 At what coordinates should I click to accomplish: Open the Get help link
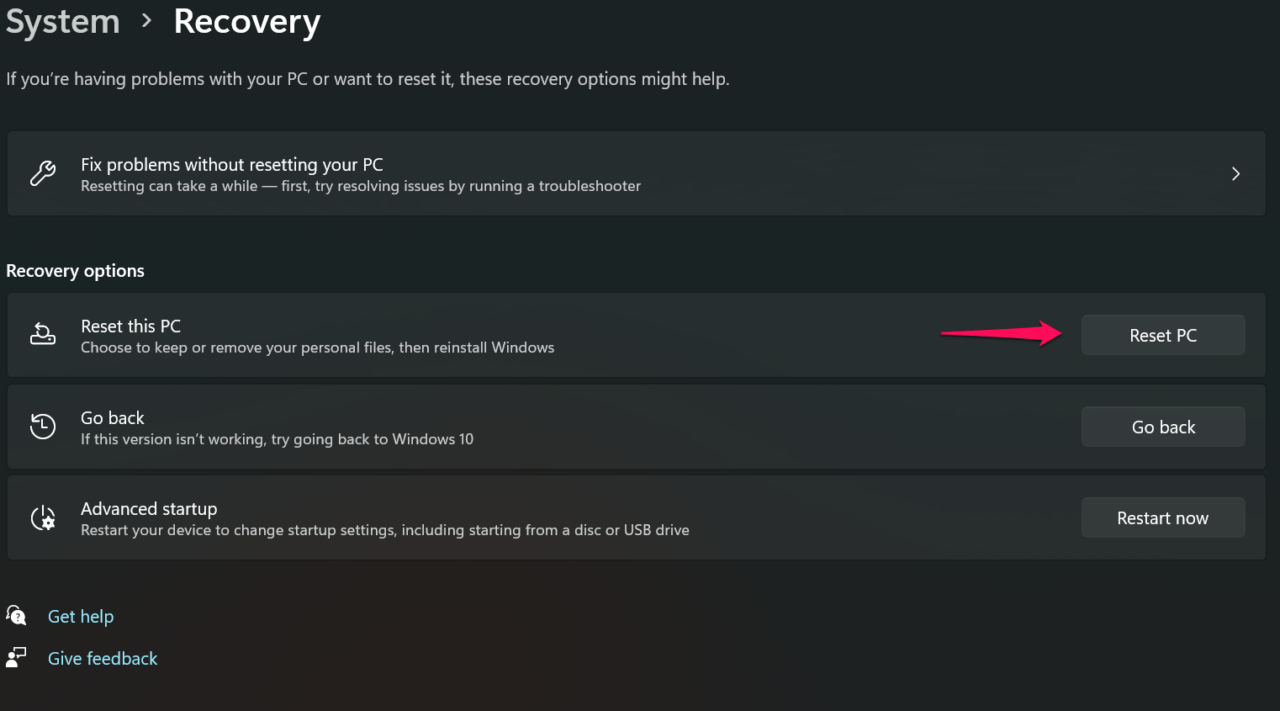point(81,616)
